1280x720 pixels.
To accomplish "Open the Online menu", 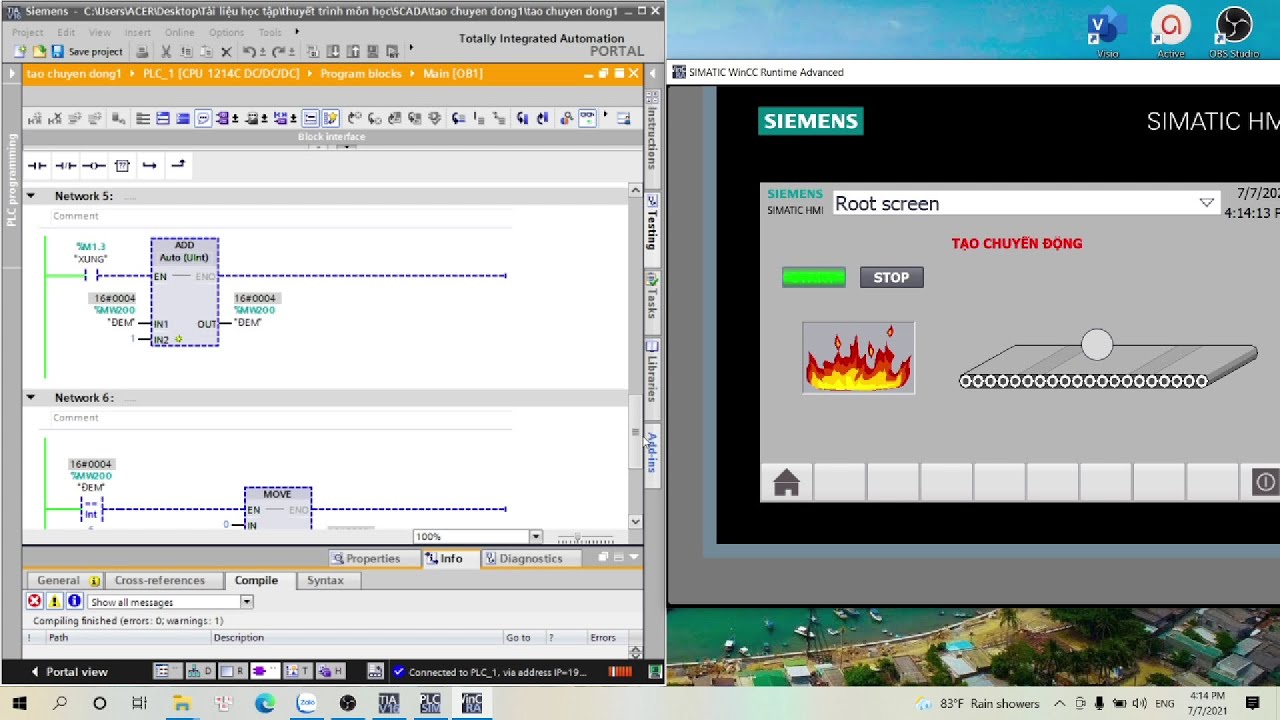I will coord(179,32).
